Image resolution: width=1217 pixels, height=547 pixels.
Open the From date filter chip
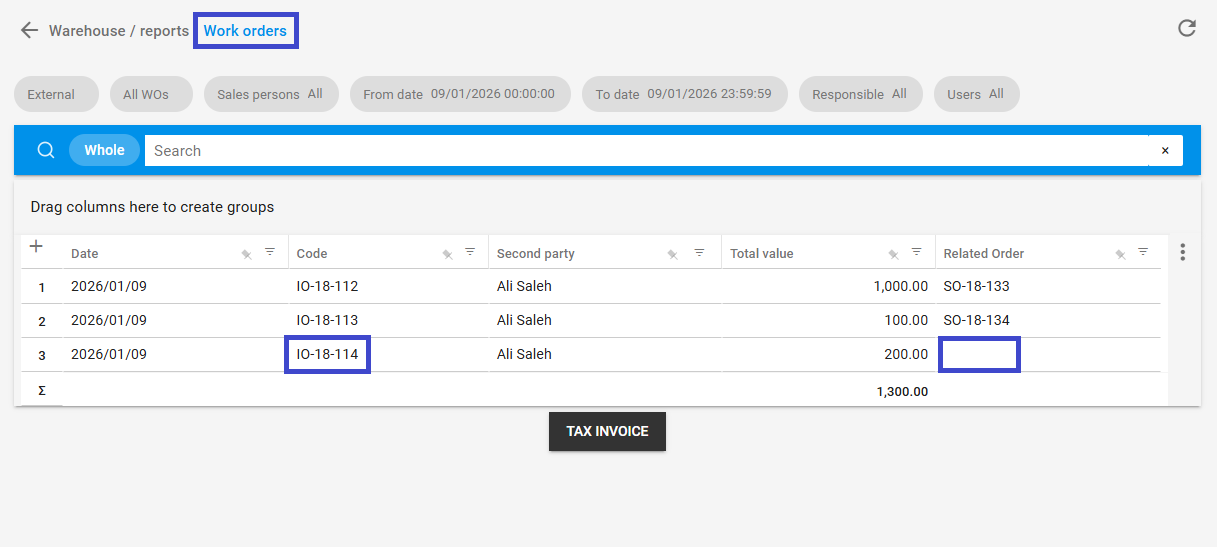click(x=460, y=94)
